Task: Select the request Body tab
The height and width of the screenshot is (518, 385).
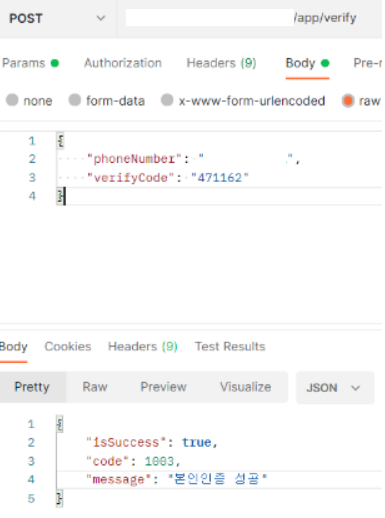Action: [x=307, y=63]
